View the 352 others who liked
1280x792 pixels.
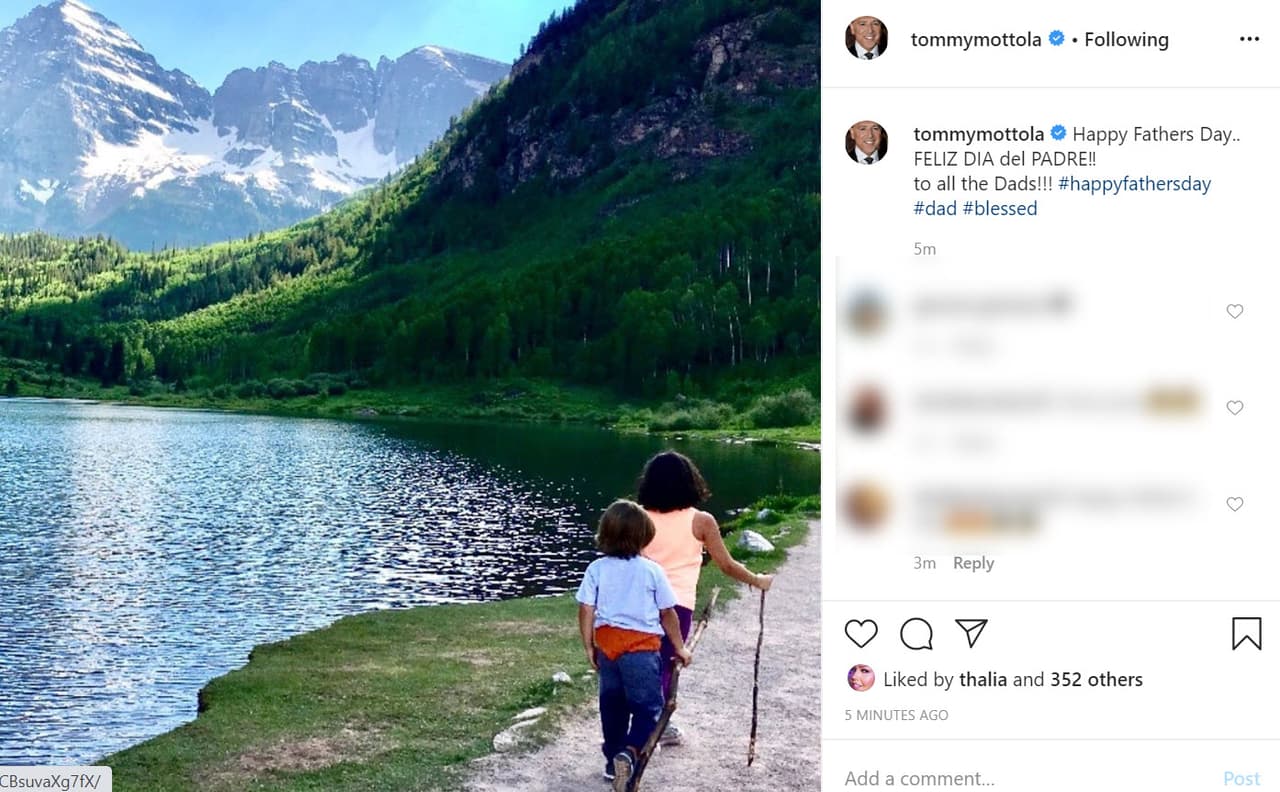click(1096, 680)
